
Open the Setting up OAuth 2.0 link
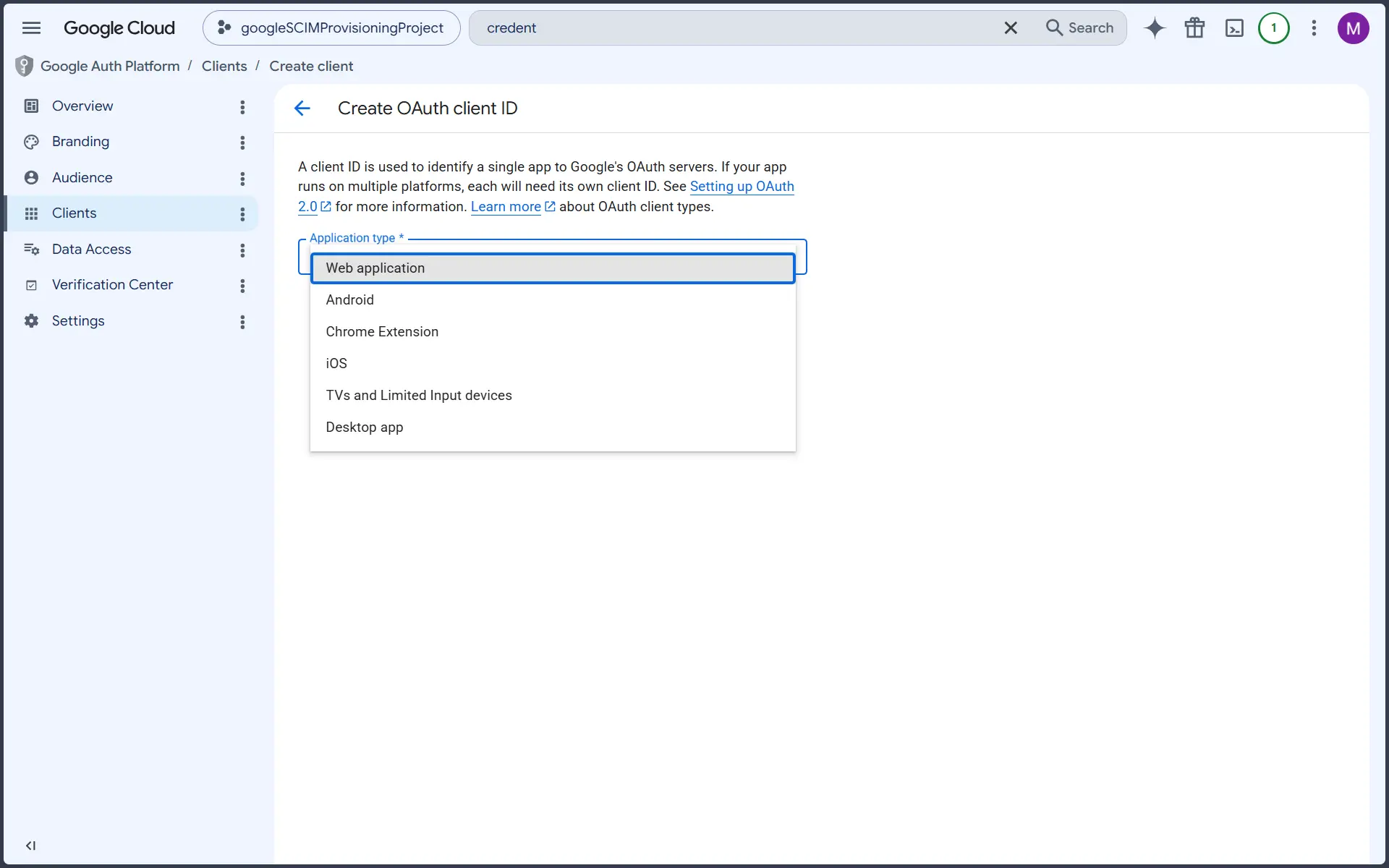(x=742, y=187)
